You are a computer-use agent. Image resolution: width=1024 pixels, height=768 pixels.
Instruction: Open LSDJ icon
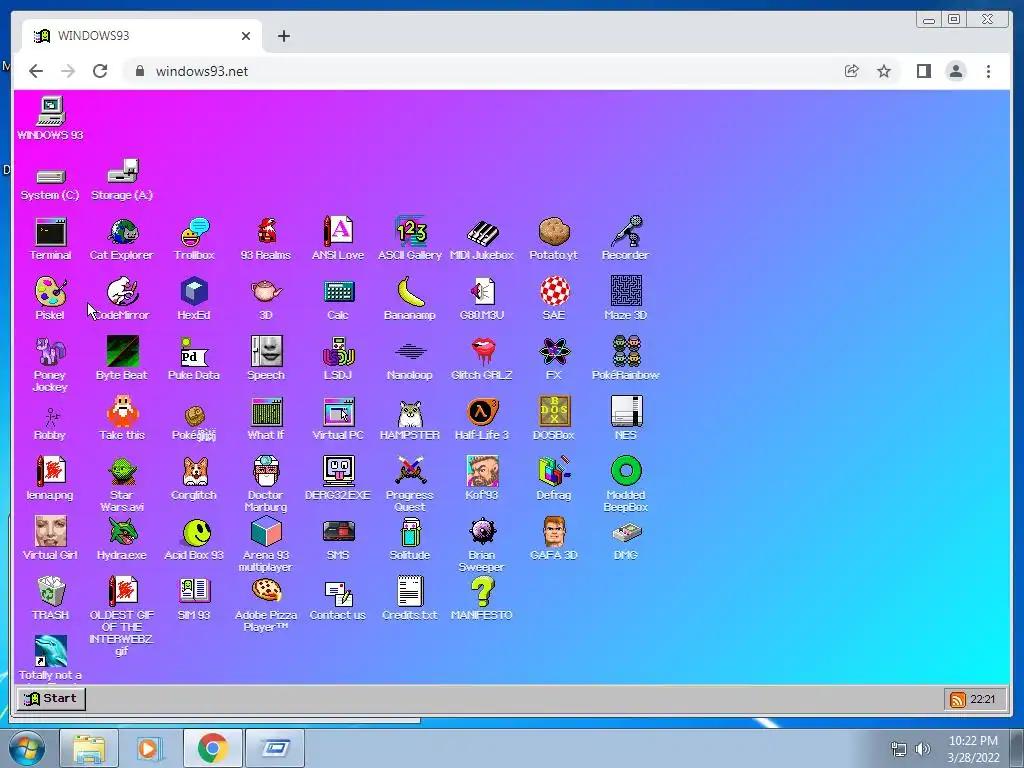point(338,359)
